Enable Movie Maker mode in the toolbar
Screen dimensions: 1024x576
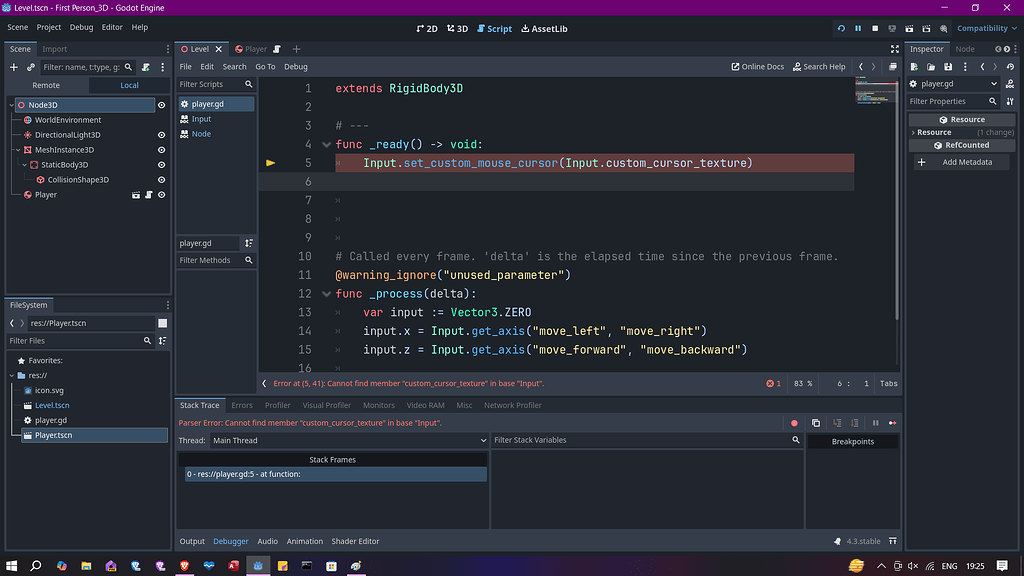point(942,28)
